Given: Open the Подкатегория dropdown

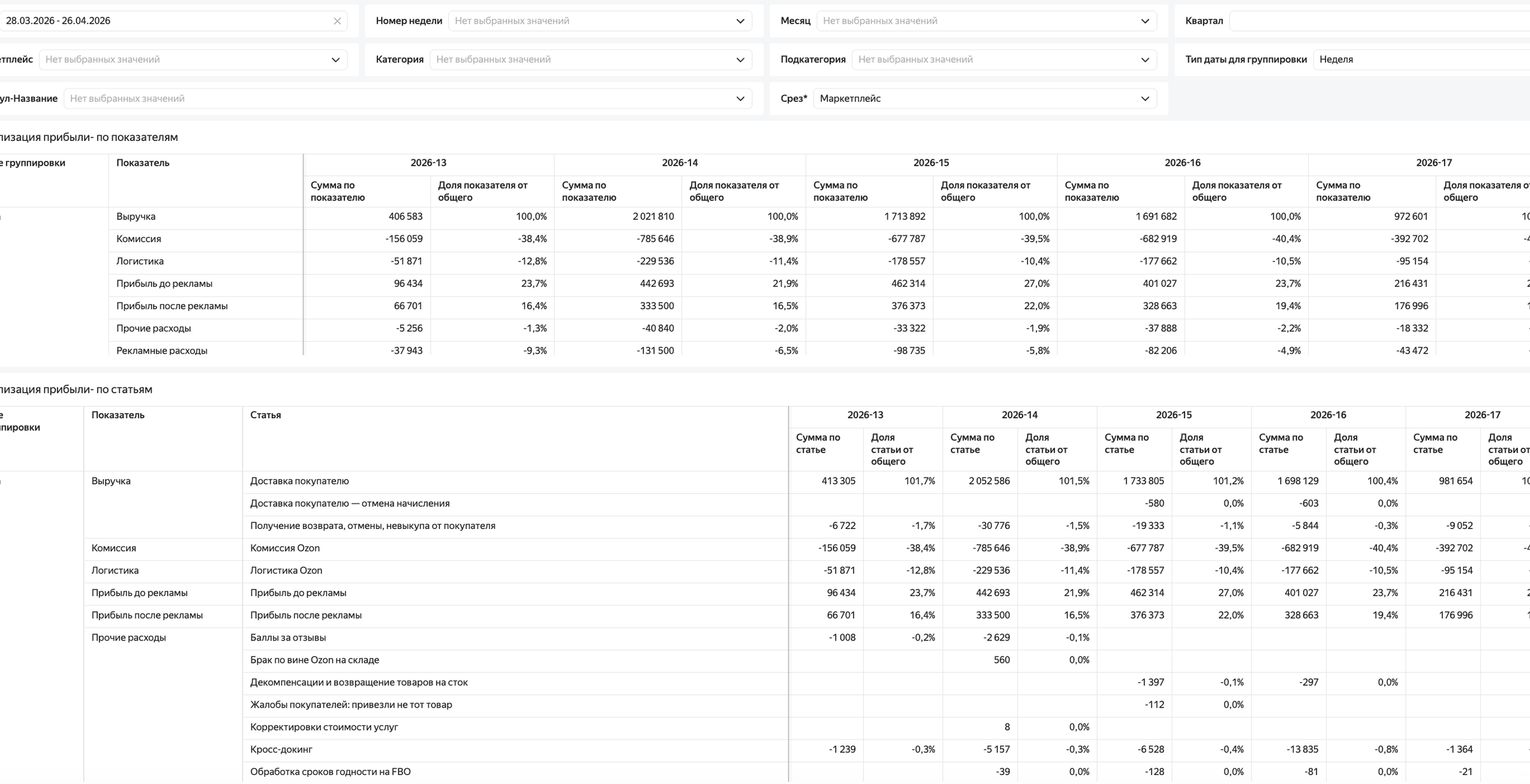Looking at the screenshot, I should point(1004,60).
